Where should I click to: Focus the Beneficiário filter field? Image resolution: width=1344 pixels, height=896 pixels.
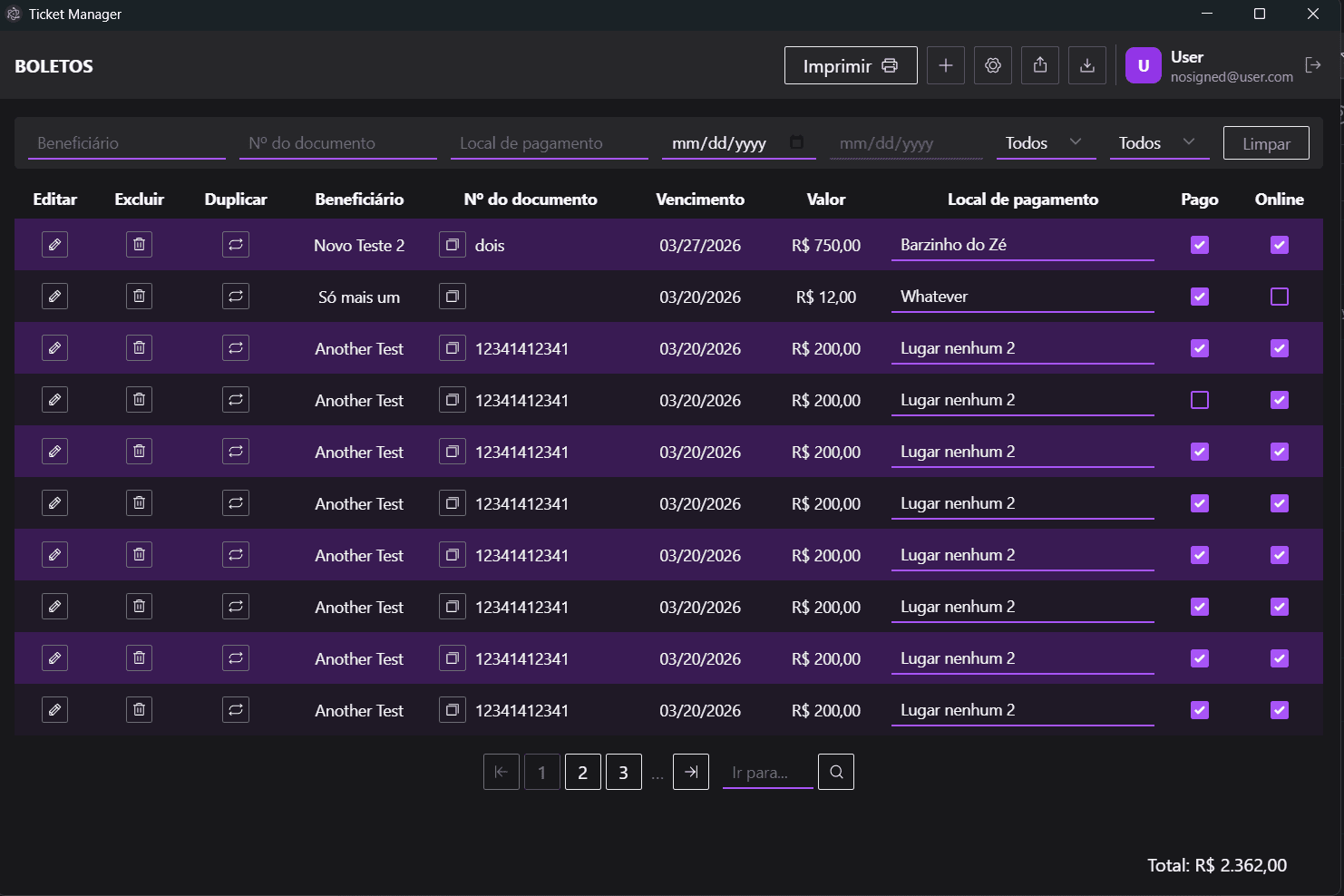(127, 143)
